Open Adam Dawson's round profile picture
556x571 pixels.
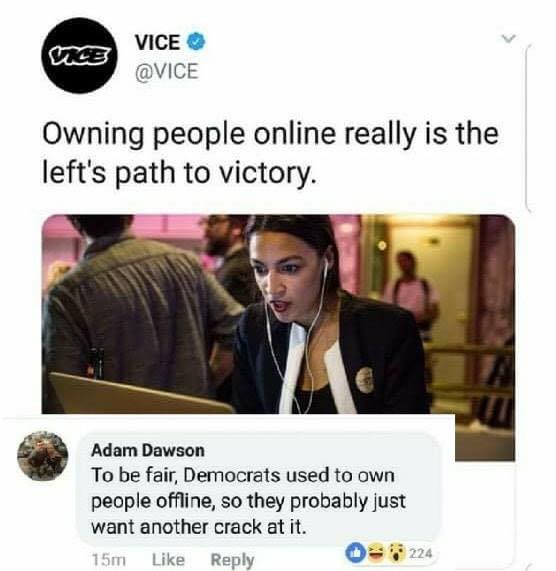coord(43,456)
